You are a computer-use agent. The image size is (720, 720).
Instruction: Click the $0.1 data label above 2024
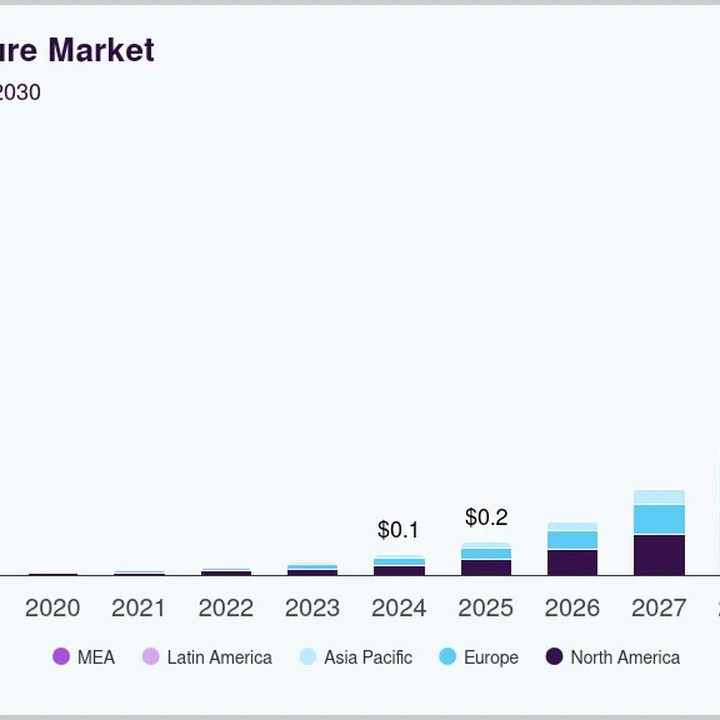(x=398, y=530)
